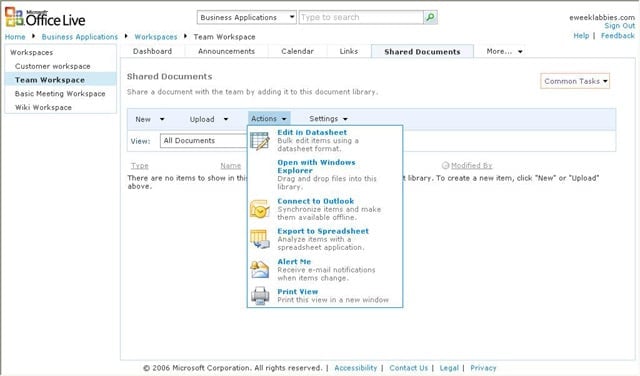Open the Feedback link
Screen dimensions: 640x376
[618, 36]
